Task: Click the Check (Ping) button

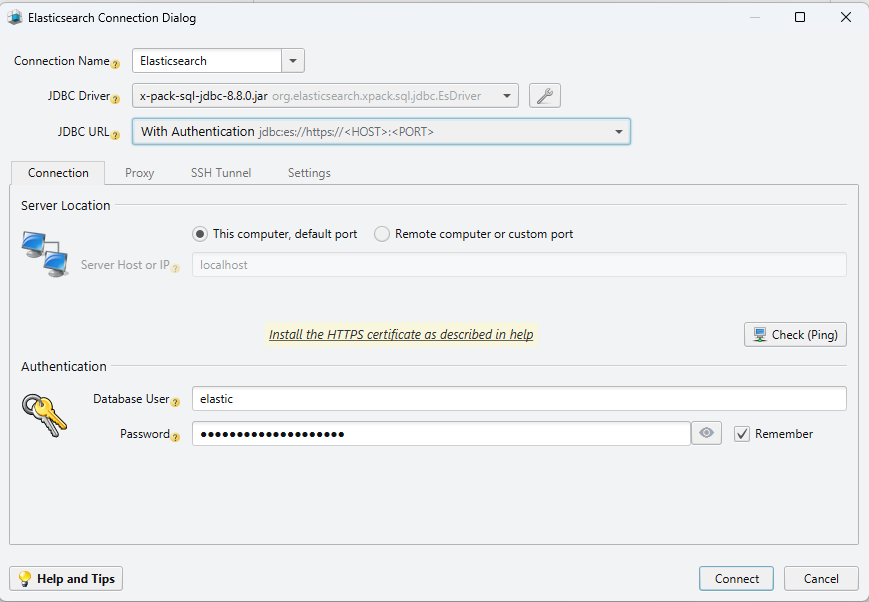Action: point(795,334)
